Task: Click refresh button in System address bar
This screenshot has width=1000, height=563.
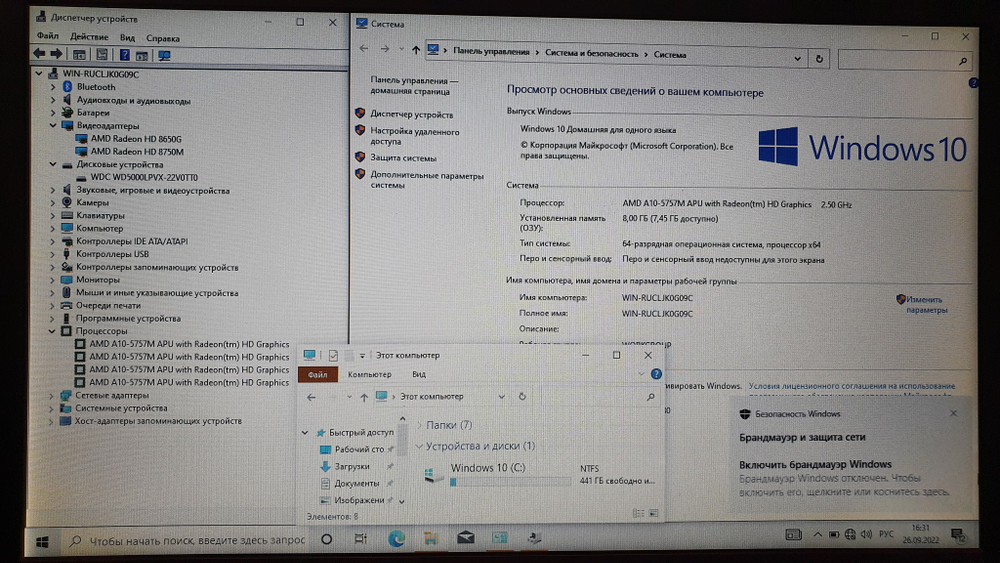Action: (x=819, y=59)
